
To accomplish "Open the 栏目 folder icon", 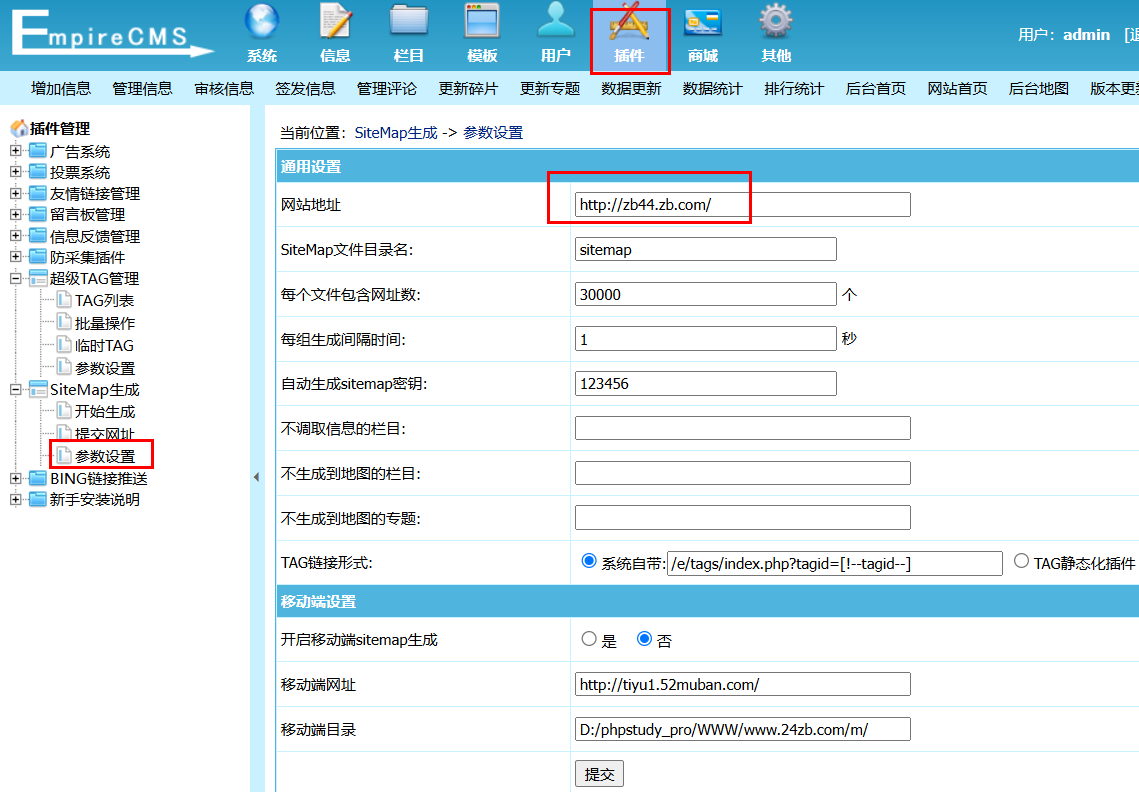I will 408,22.
